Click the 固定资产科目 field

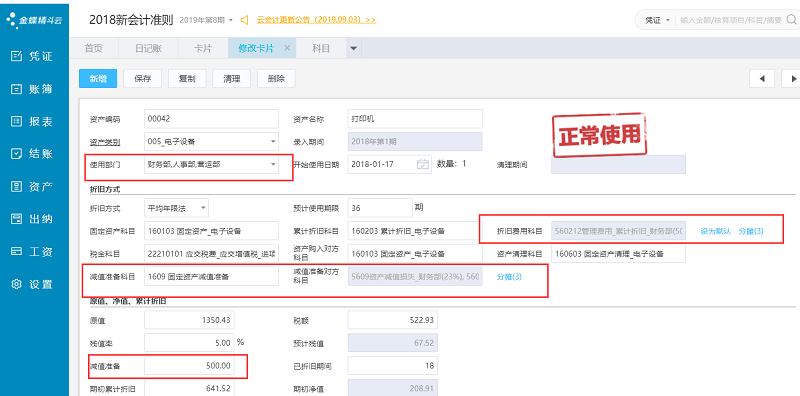211,231
